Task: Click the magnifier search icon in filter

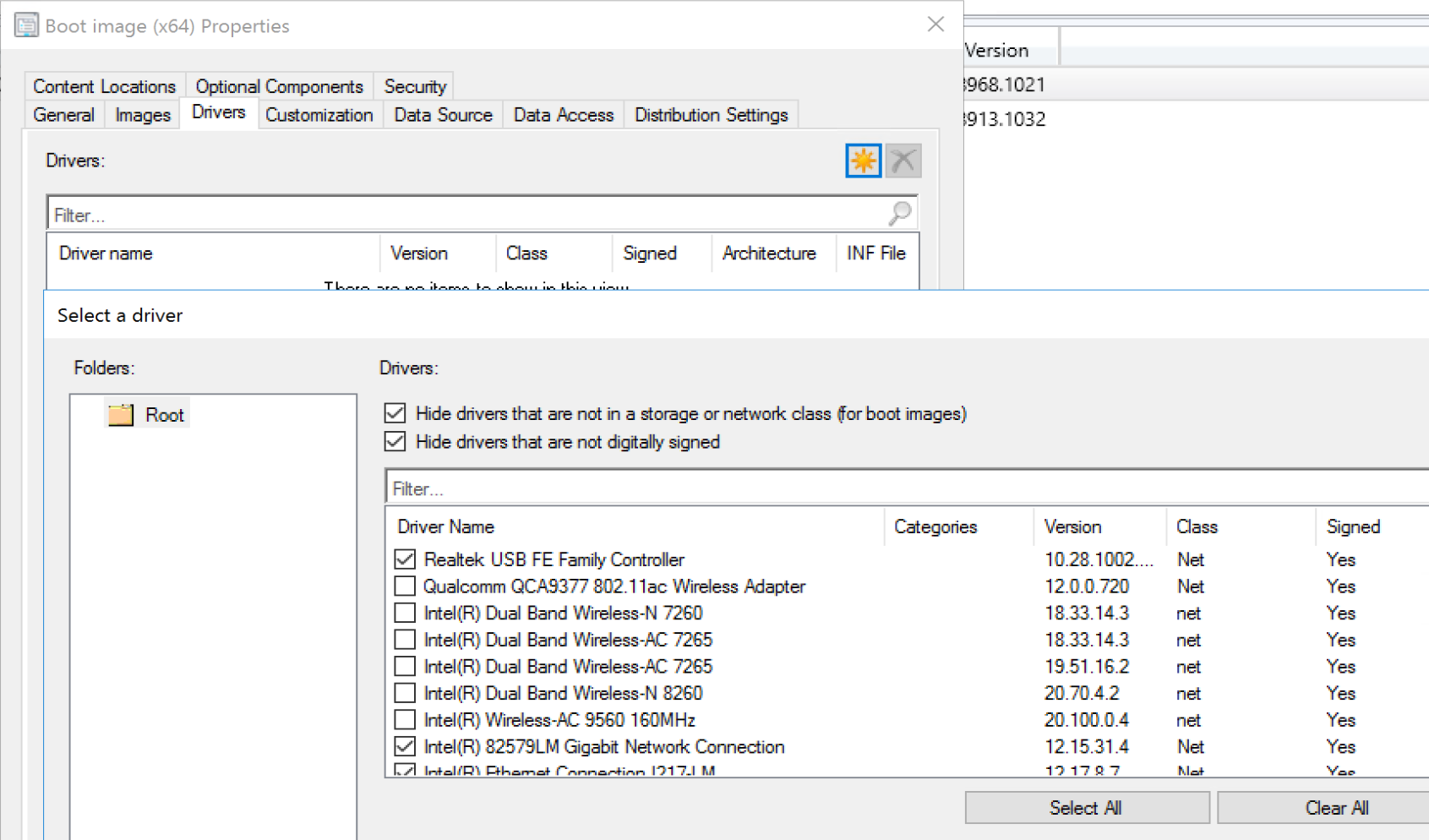Action: click(x=899, y=214)
